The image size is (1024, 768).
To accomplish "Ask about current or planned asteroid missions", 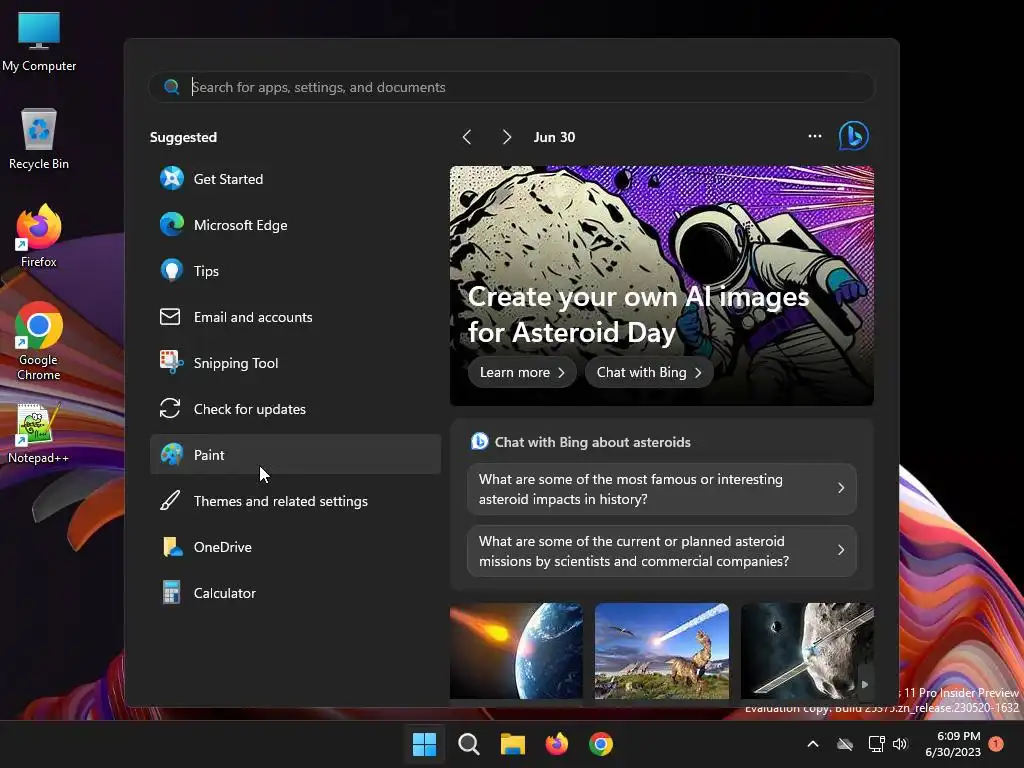I will tap(662, 551).
